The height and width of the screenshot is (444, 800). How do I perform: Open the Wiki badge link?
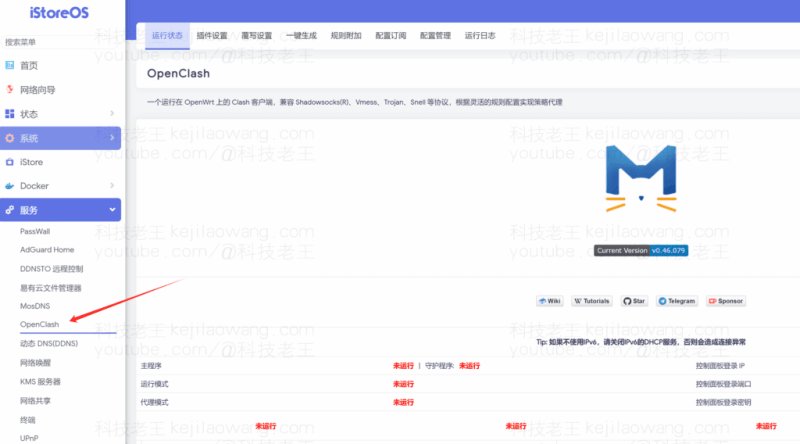coord(549,301)
